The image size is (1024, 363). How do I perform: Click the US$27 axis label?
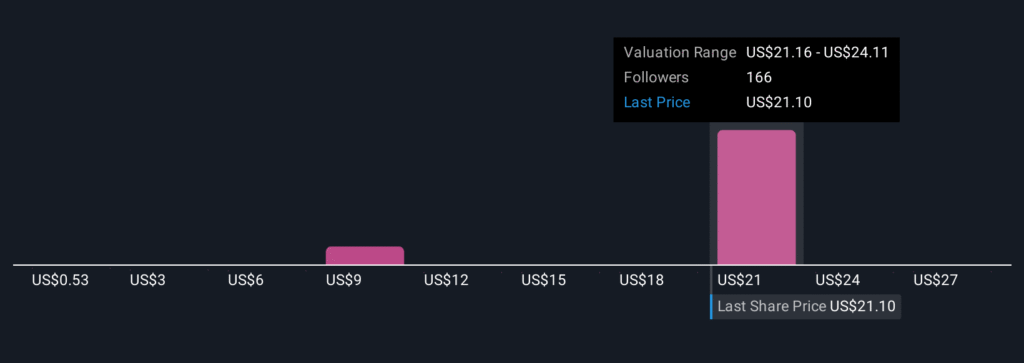(935, 281)
